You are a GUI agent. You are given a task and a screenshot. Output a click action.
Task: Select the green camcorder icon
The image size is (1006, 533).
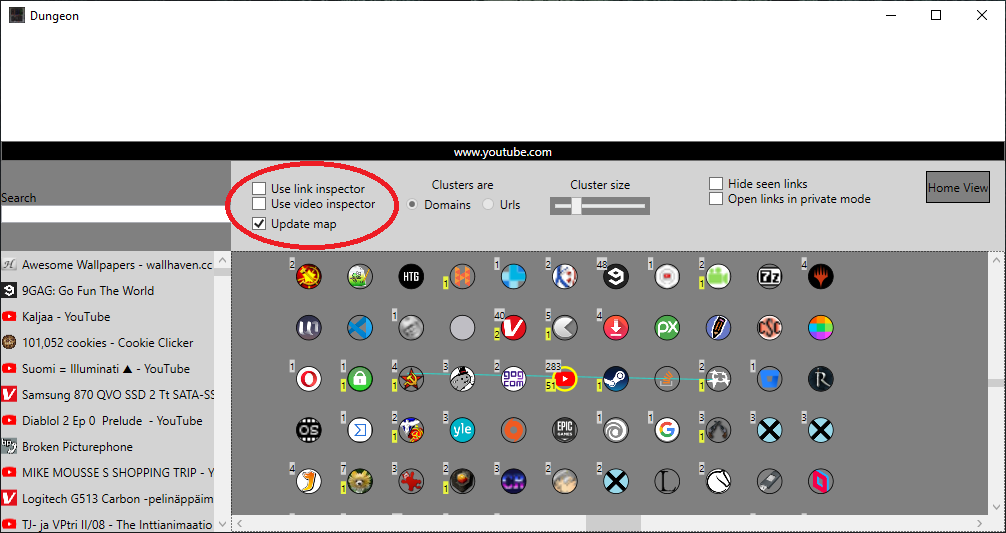[719, 276]
